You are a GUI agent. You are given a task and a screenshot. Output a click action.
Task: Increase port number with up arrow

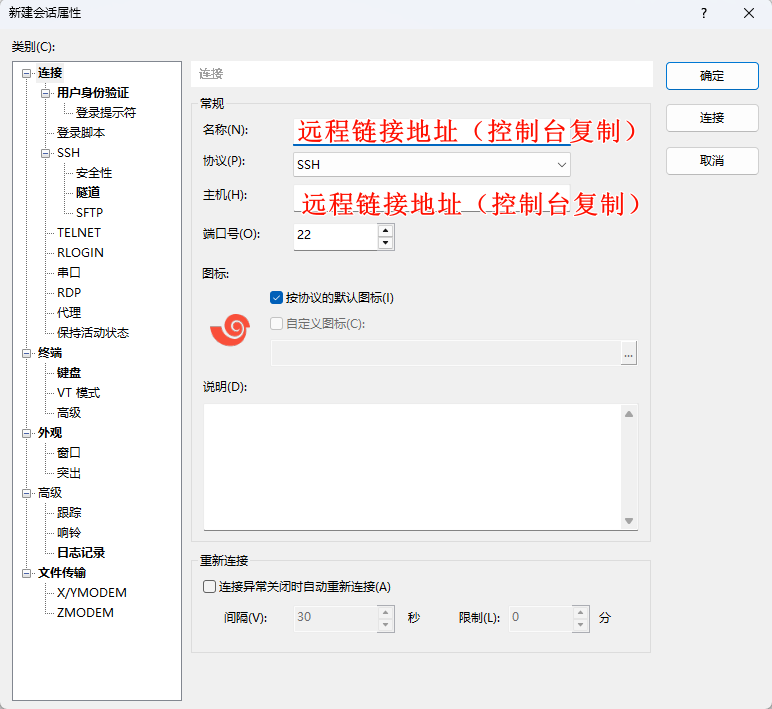click(x=386, y=230)
